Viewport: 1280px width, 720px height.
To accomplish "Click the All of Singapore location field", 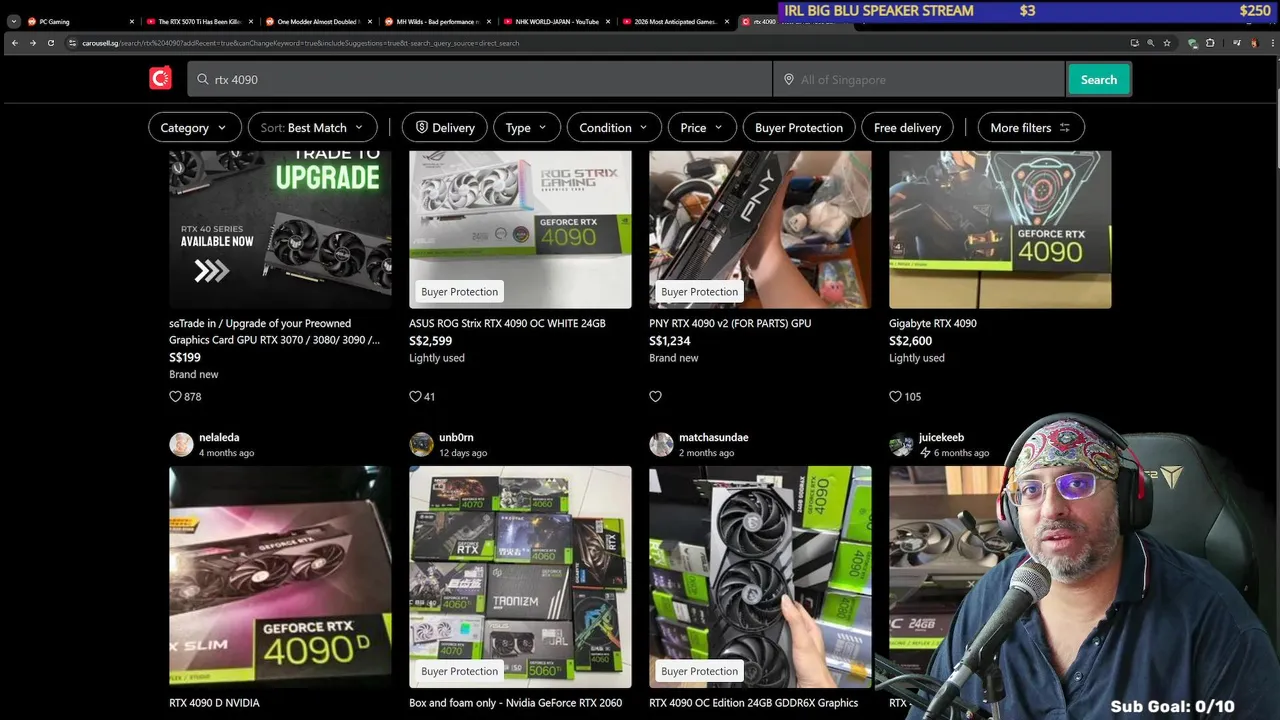I will click(x=918, y=79).
